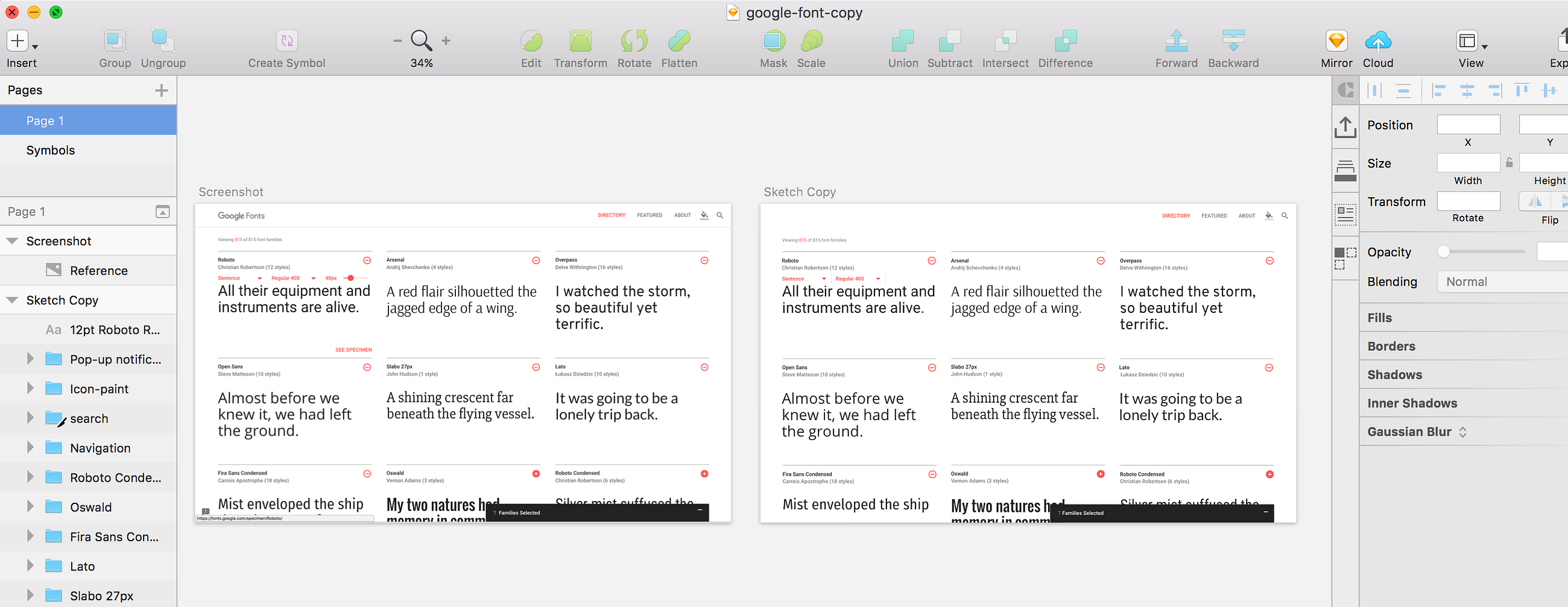Select the 12pt Roboto text layer
The height and width of the screenshot is (607, 1568).
pyautogui.click(x=88, y=330)
